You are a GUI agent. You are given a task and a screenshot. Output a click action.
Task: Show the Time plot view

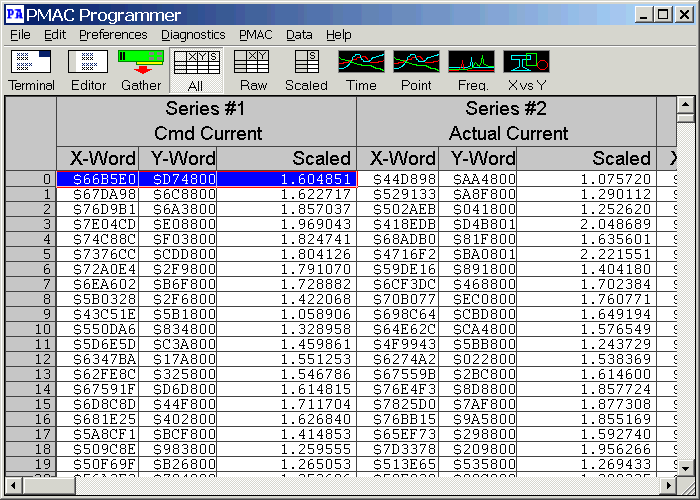click(361, 69)
